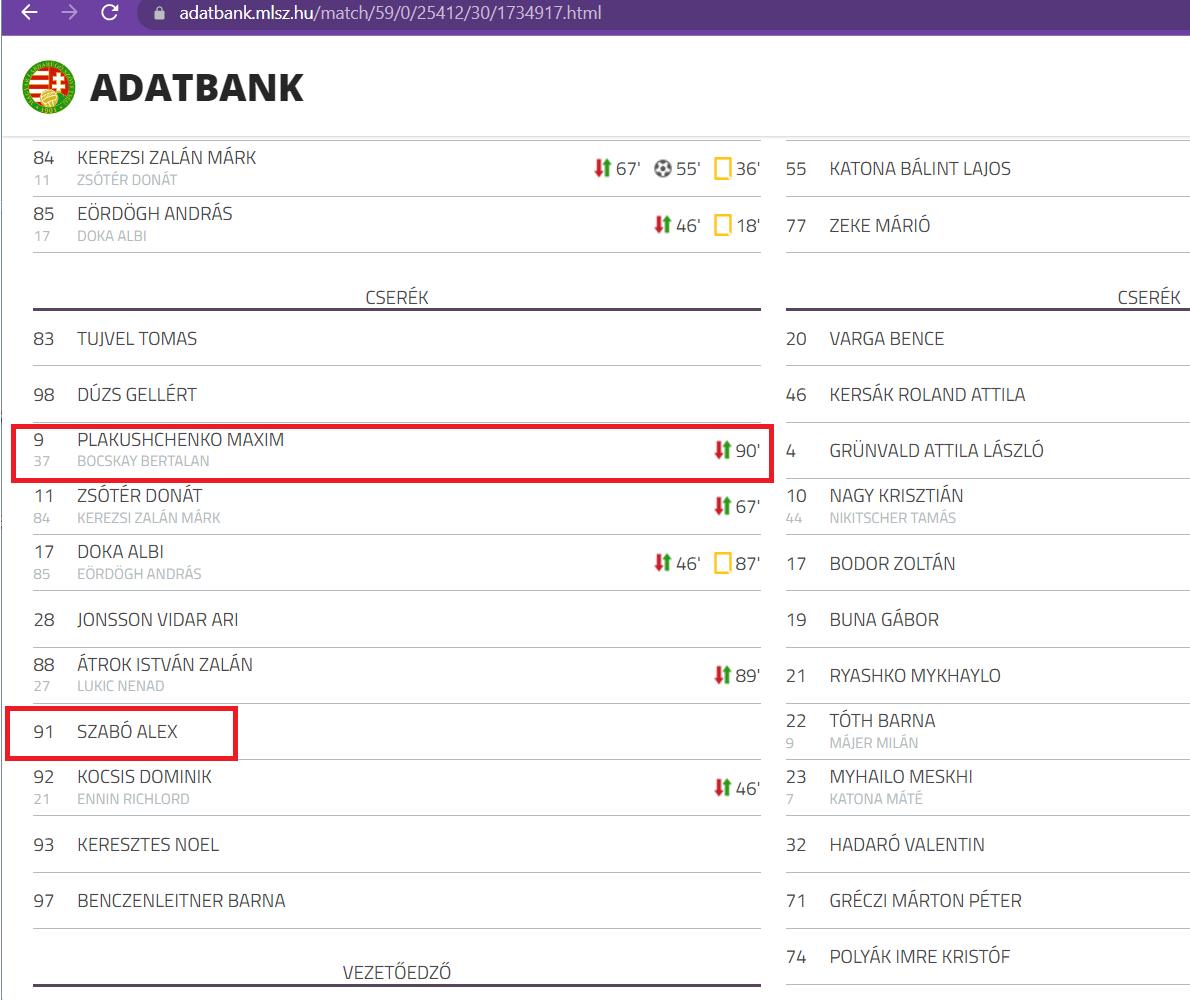
Task: Click the right-side CSERÉK heading
Action: (1148, 297)
